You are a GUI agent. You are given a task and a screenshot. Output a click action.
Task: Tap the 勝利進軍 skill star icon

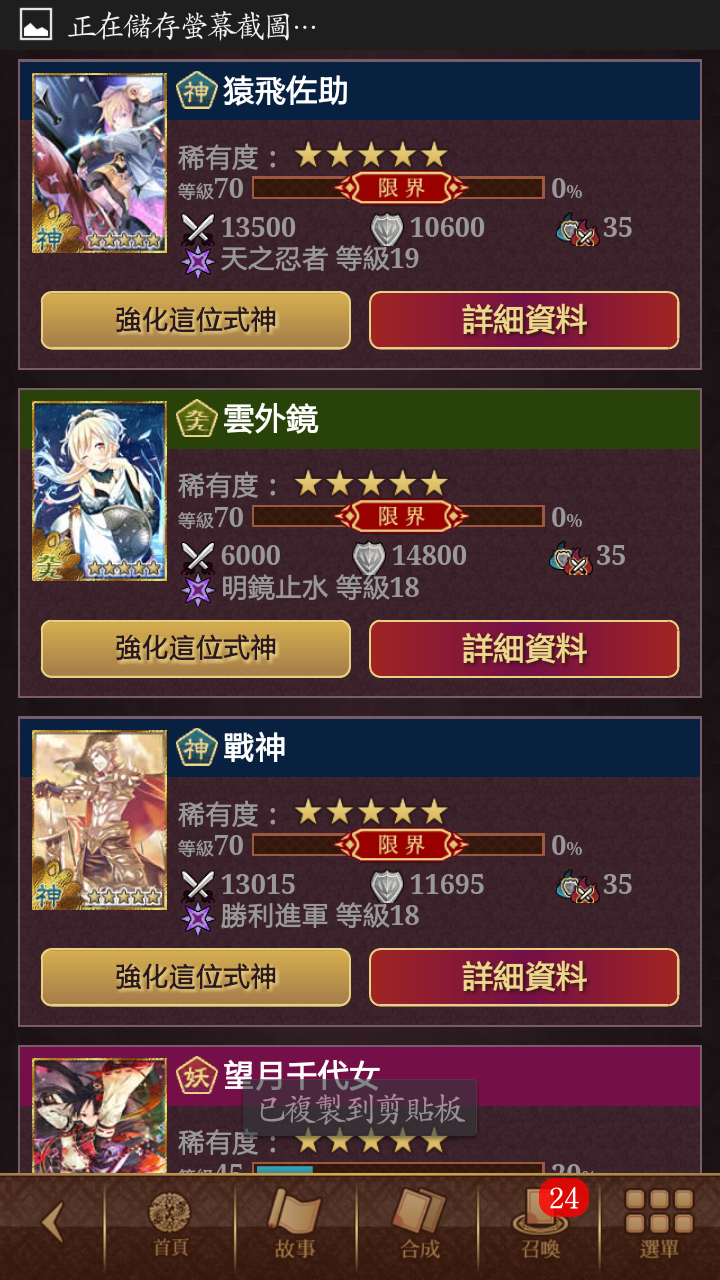[x=198, y=917]
